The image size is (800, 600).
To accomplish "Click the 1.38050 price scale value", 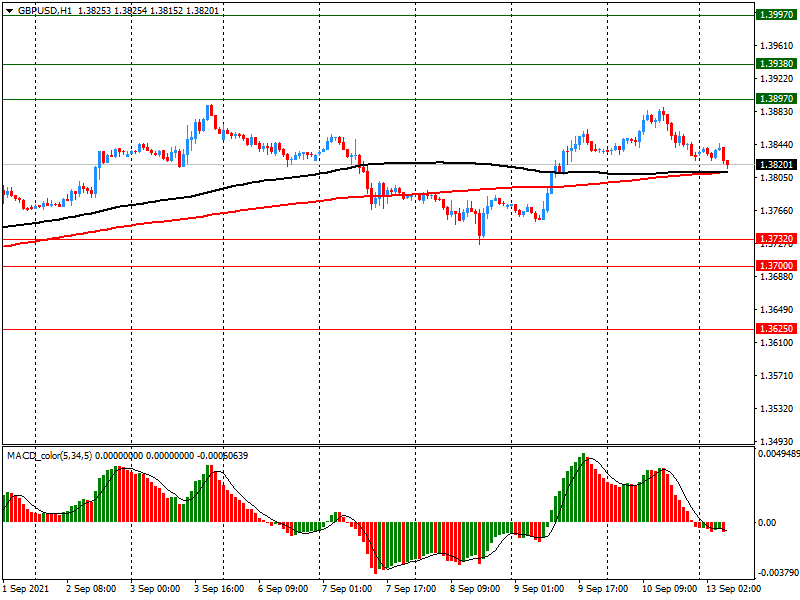I will coord(777,178).
